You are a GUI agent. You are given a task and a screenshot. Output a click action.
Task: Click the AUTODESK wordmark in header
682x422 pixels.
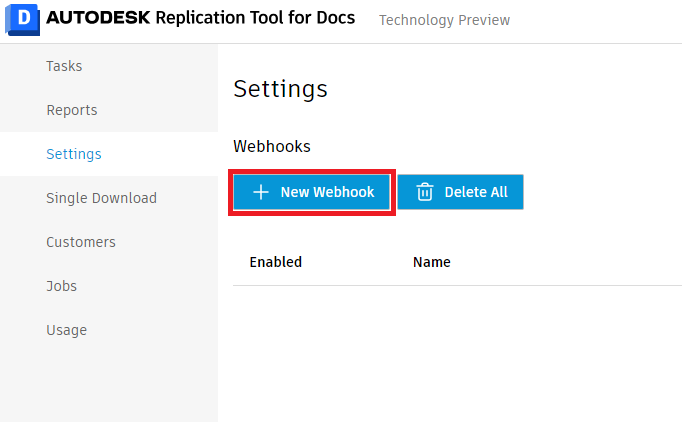tap(96, 19)
